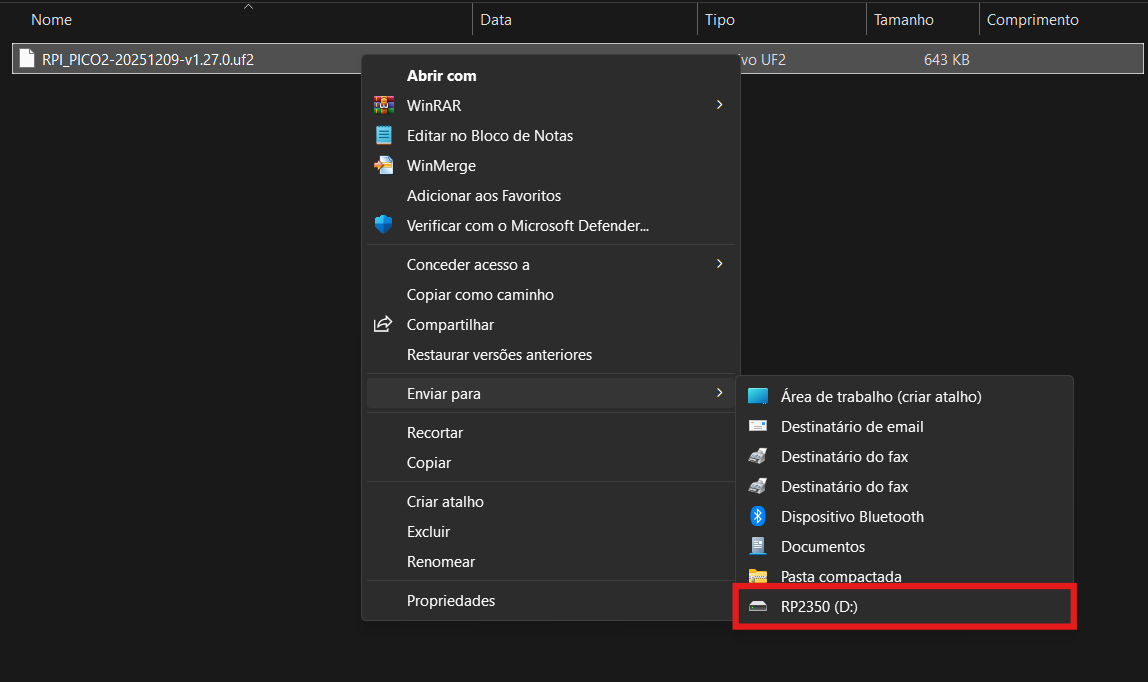This screenshot has height=682, width=1148.
Task: Open Propriedades from the context menu
Action: (x=451, y=601)
